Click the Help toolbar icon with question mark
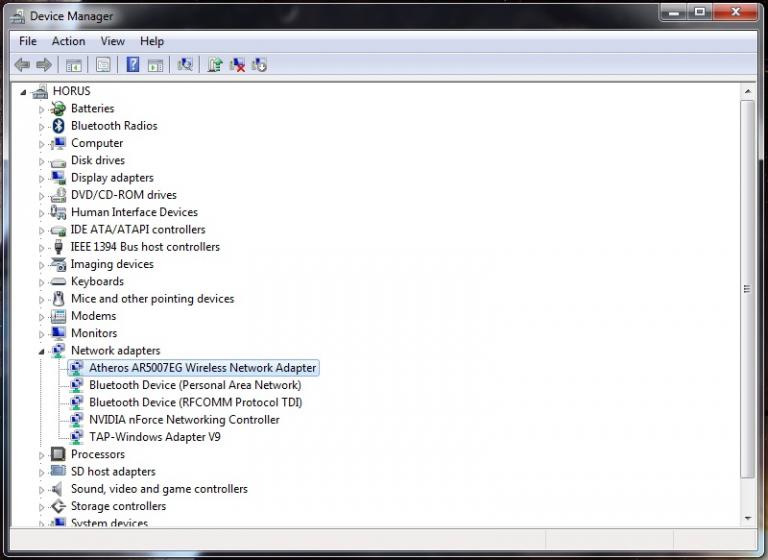This screenshot has width=768, height=560. click(x=132, y=65)
